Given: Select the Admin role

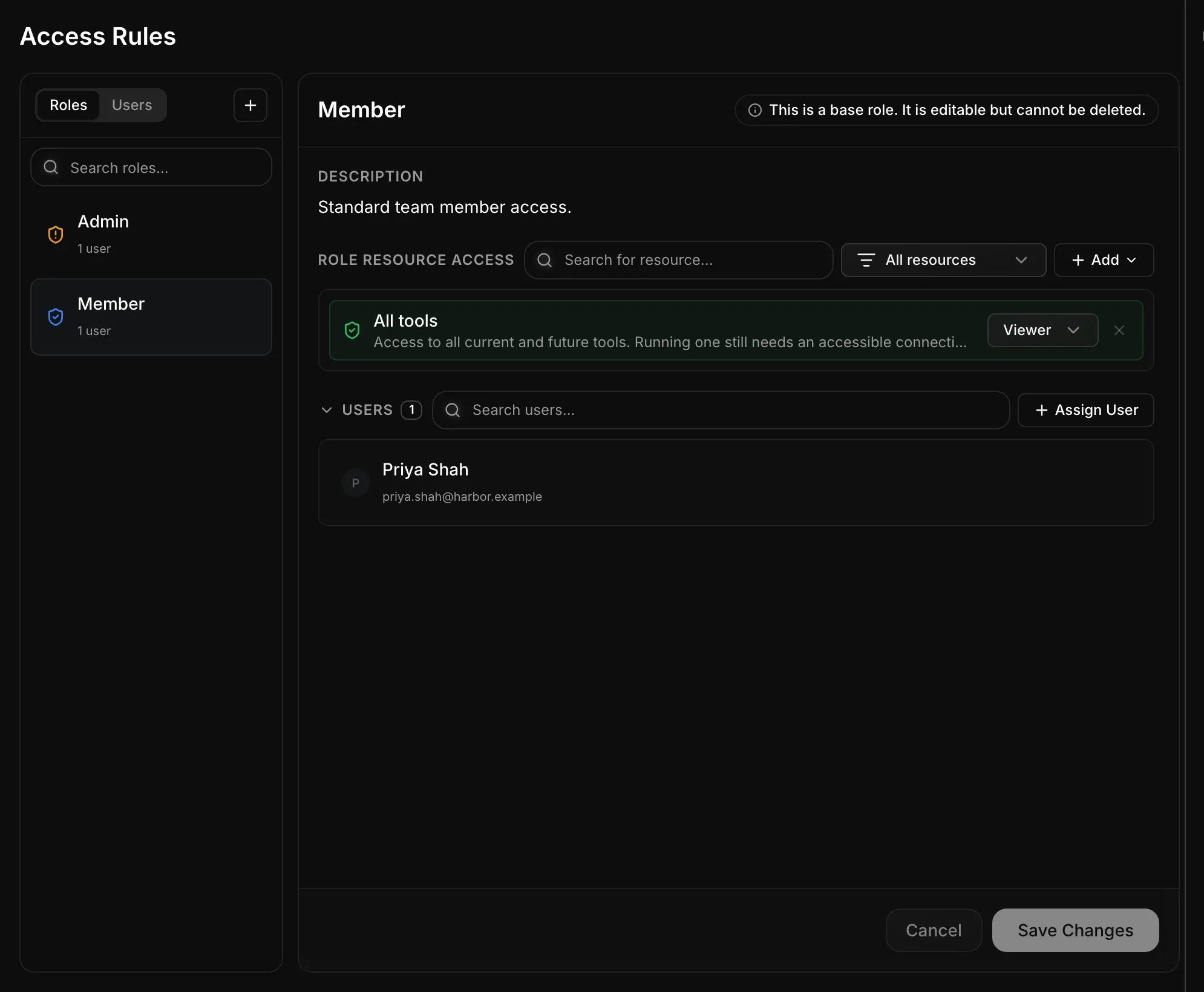Looking at the screenshot, I should [x=151, y=235].
